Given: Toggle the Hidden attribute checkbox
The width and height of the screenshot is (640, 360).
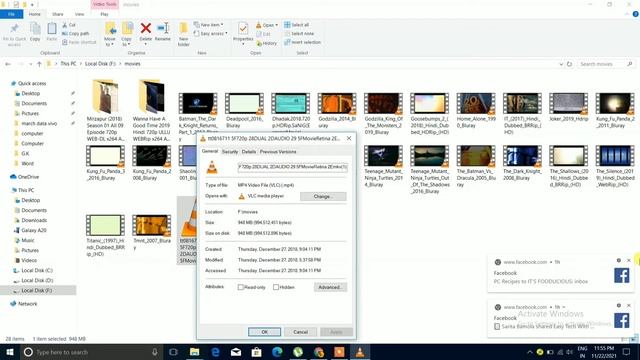Looking at the screenshot, I should coord(276,287).
